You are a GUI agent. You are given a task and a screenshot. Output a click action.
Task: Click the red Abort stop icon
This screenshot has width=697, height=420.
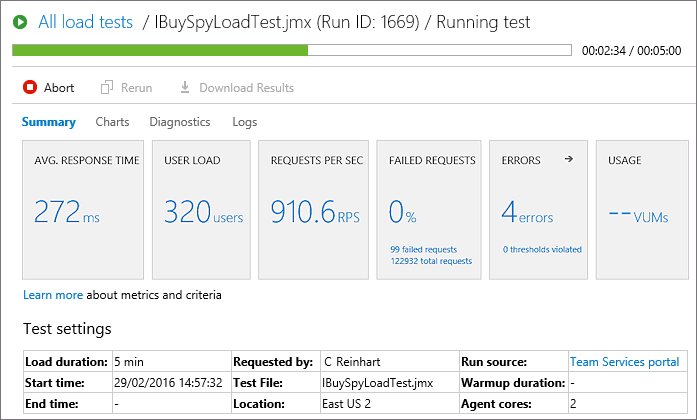click(30, 87)
